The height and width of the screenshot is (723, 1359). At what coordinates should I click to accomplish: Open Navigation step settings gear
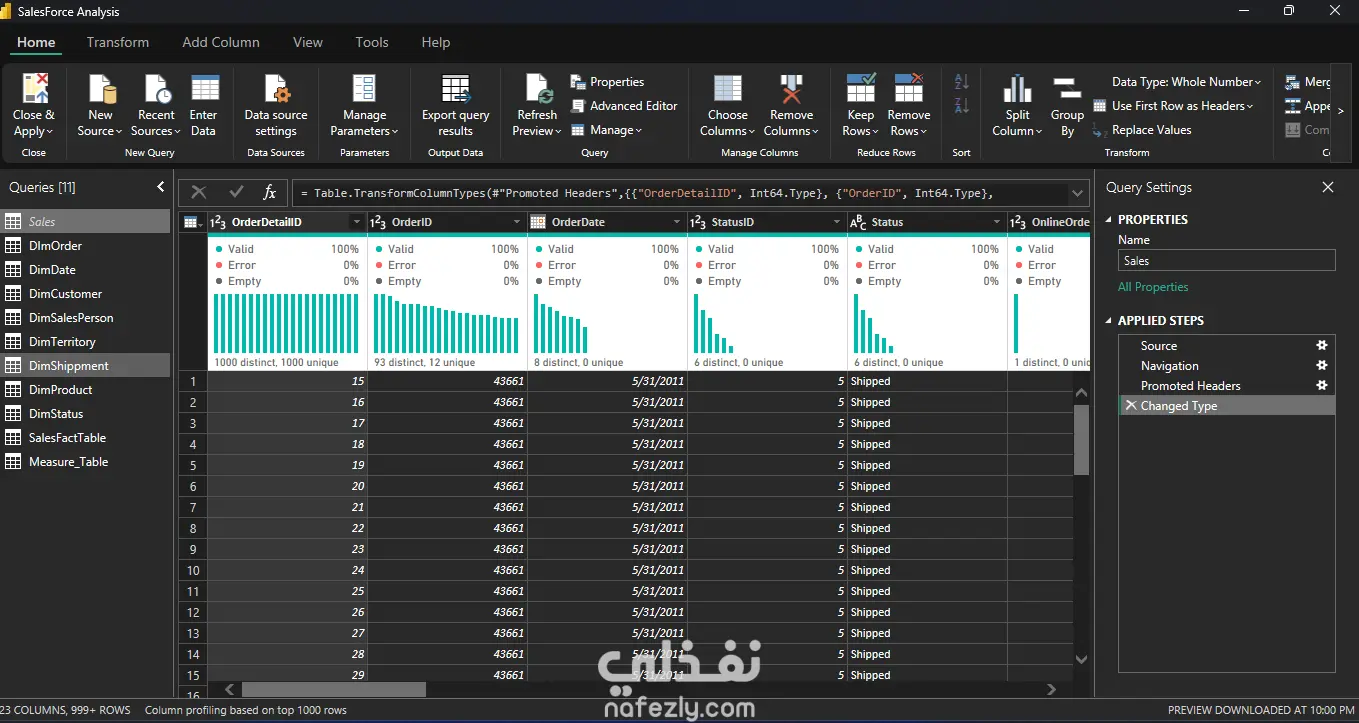[x=1322, y=366]
